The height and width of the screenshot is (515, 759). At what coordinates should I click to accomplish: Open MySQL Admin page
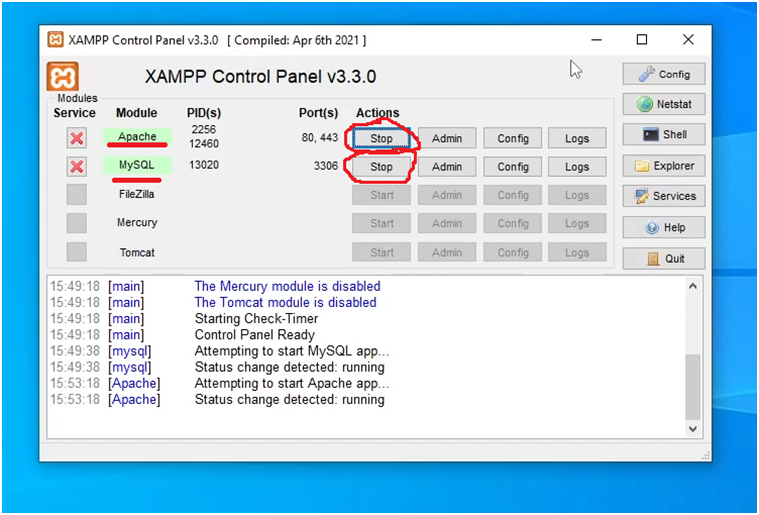point(447,167)
